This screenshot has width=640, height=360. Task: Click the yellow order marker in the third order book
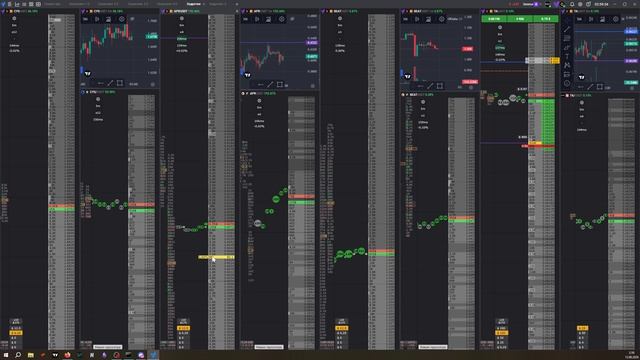[216, 257]
